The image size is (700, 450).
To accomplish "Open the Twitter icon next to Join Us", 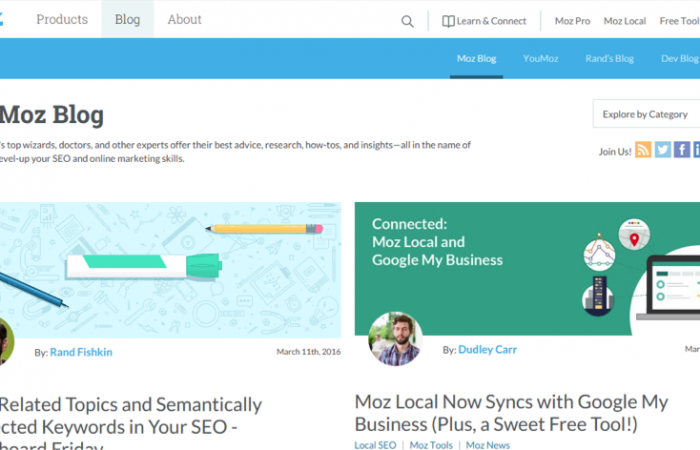I will coord(662,150).
